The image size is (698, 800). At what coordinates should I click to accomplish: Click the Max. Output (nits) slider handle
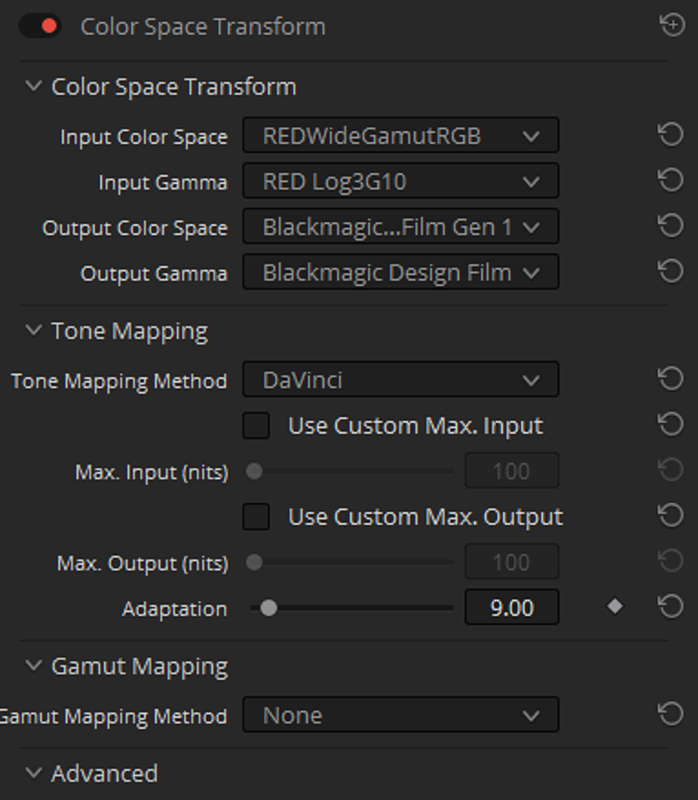[x=254, y=562]
